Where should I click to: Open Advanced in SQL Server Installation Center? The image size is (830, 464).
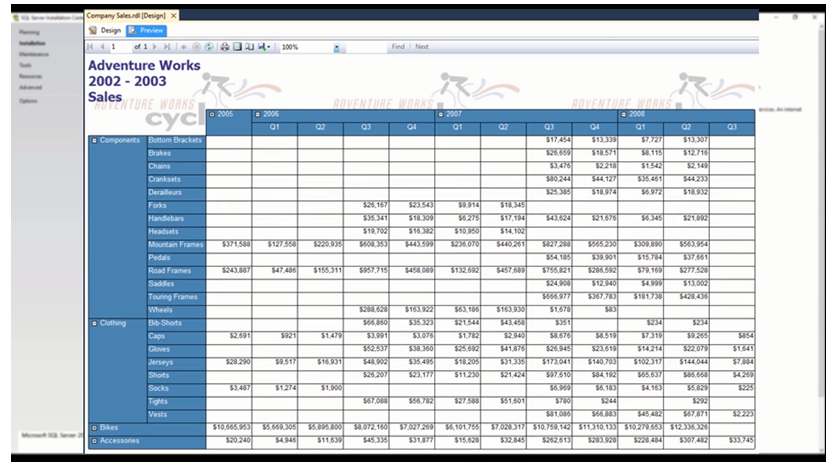click(x=31, y=88)
